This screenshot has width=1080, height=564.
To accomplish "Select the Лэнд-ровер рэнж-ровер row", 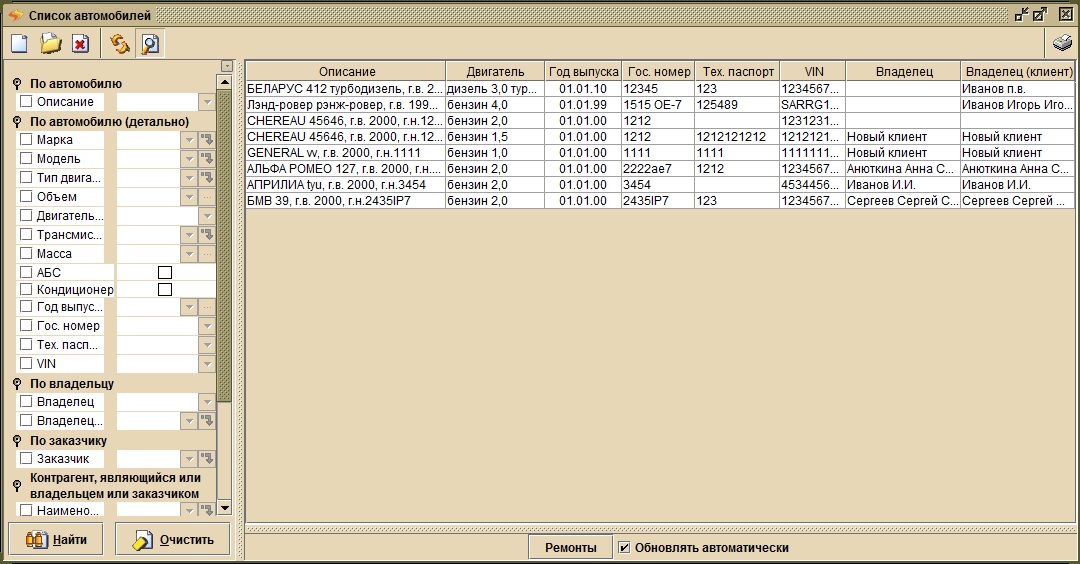I will click(x=660, y=105).
